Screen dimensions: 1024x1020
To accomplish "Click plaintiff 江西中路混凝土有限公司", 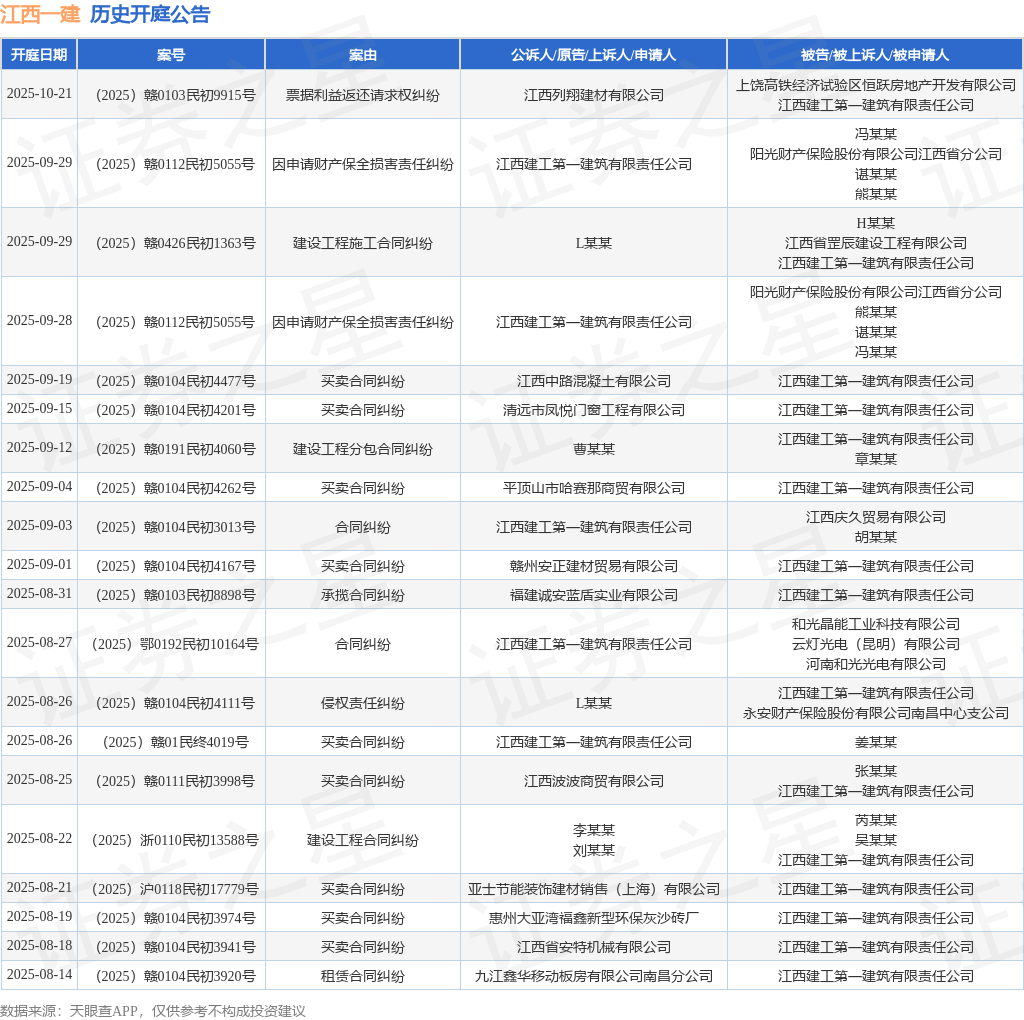I will point(594,381).
